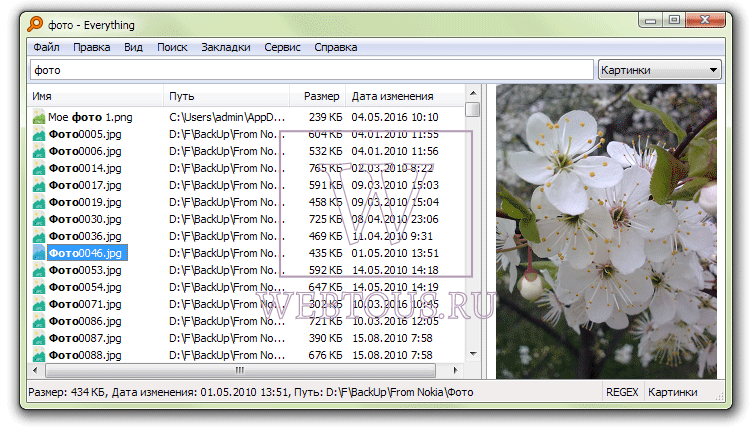Click the blossom preview image

click(x=606, y=231)
